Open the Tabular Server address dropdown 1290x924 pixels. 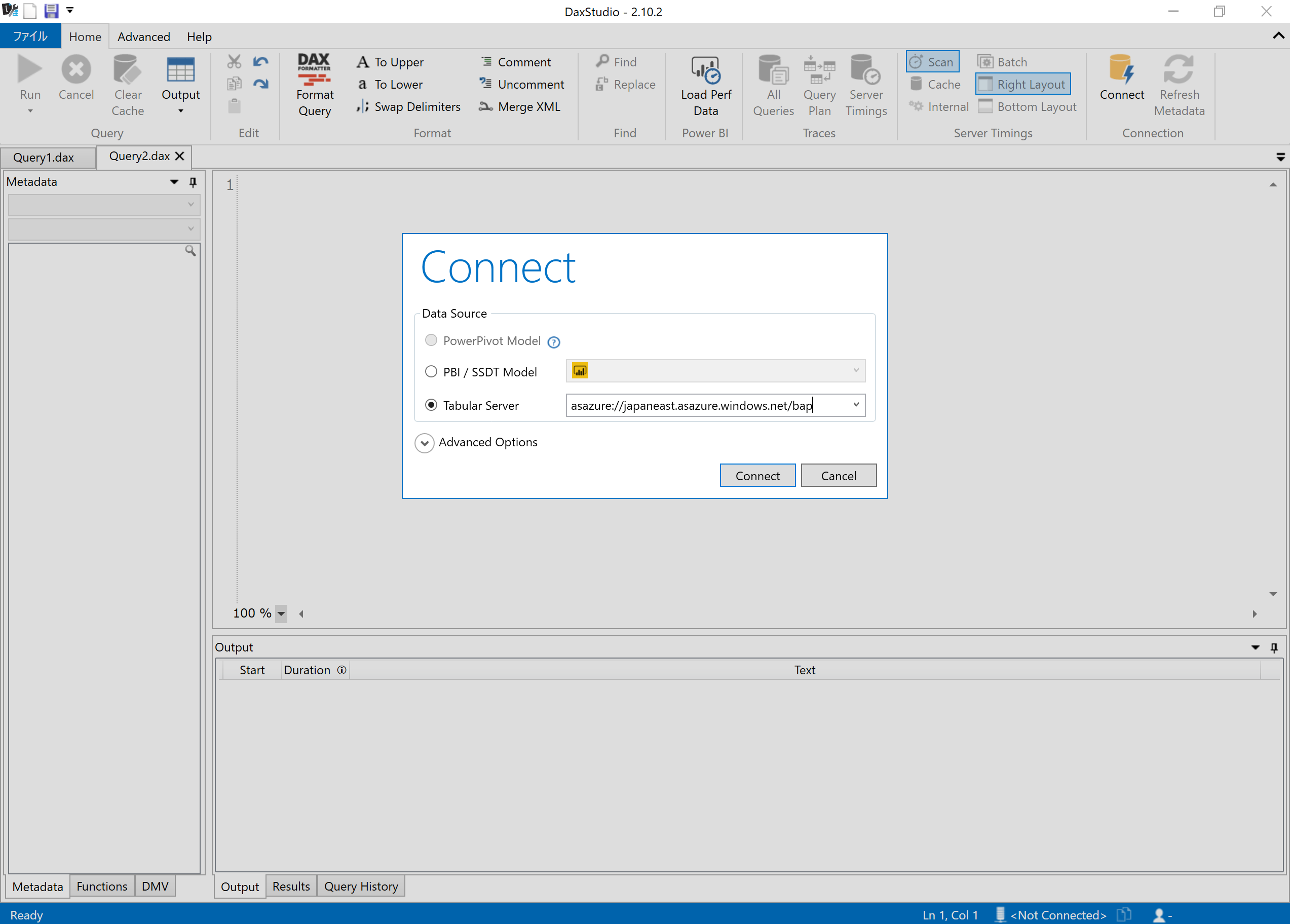pos(856,405)
